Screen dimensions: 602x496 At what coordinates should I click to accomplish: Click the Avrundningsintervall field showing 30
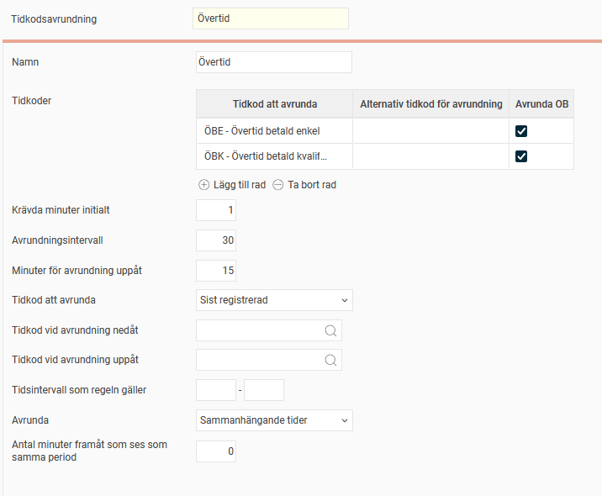point(216,240)
